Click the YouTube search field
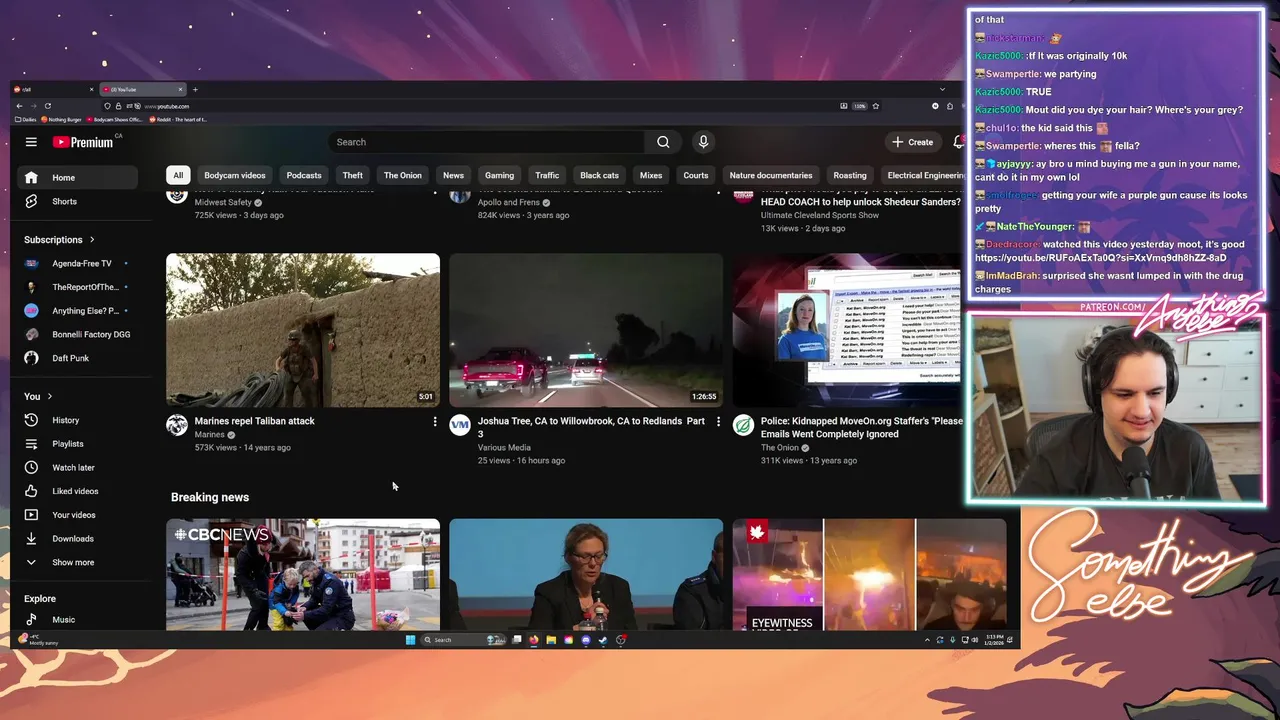The height and width of the screenshot is (720, 1280). click(487, 142)
